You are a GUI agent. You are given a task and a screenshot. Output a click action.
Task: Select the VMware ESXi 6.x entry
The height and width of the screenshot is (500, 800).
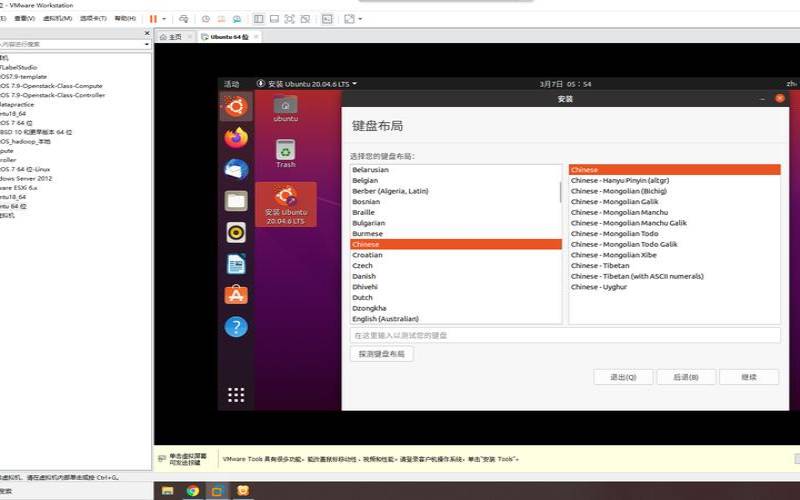click(19, 188)
